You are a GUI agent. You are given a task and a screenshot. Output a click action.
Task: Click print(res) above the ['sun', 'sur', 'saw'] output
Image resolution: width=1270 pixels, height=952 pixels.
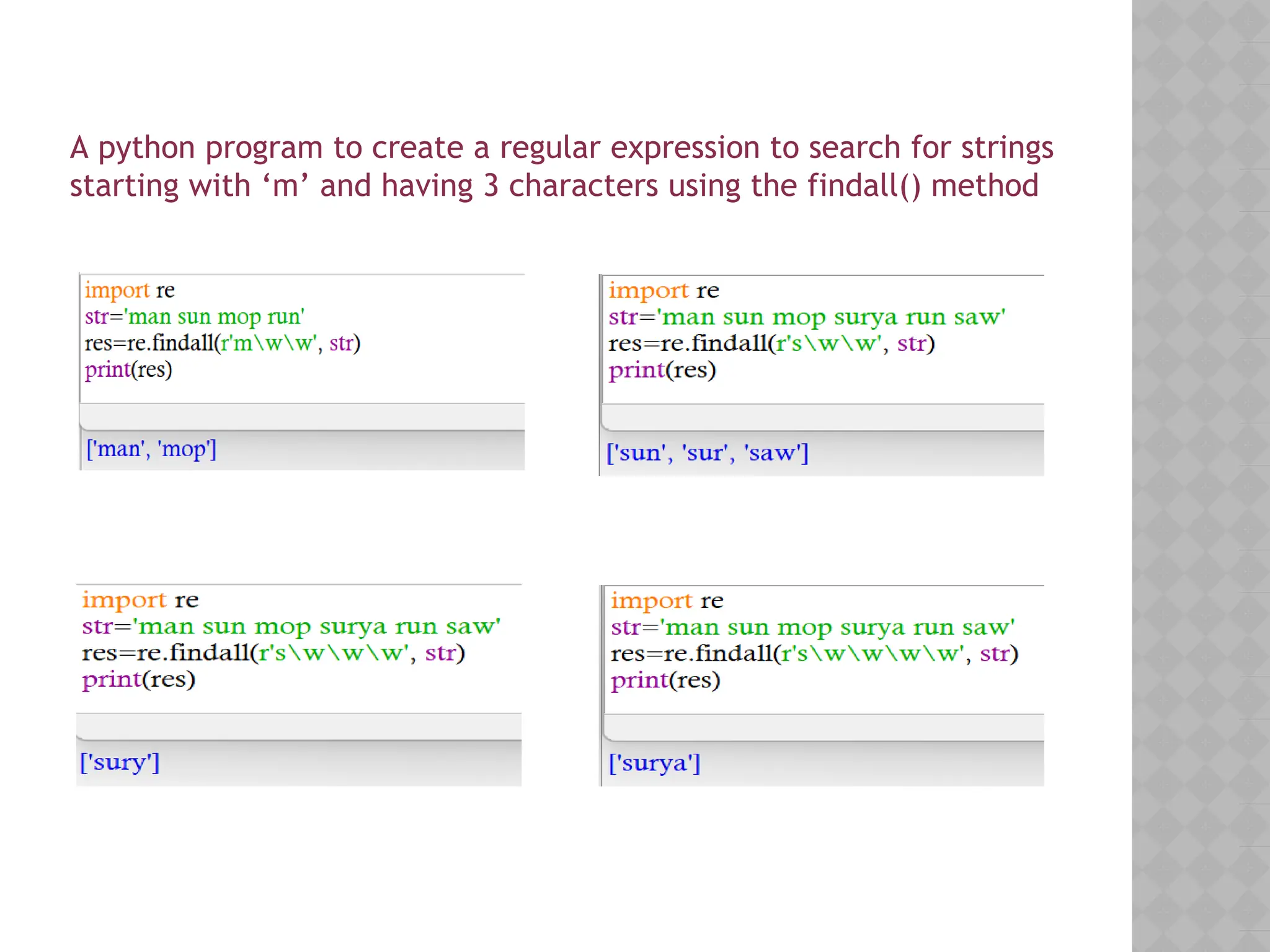coord(662,371)
